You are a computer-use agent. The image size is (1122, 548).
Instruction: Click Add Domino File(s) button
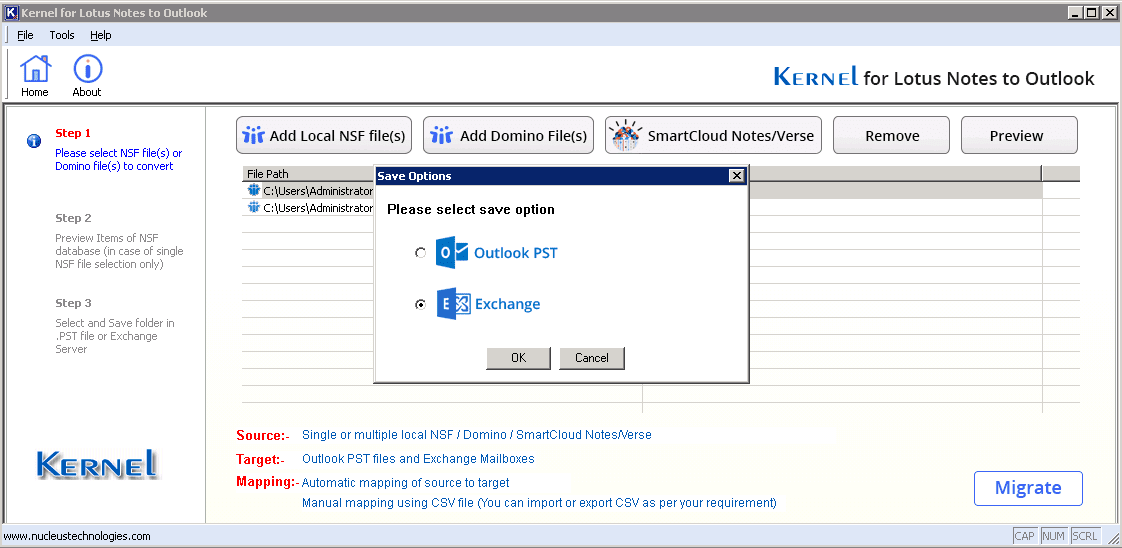508,135
